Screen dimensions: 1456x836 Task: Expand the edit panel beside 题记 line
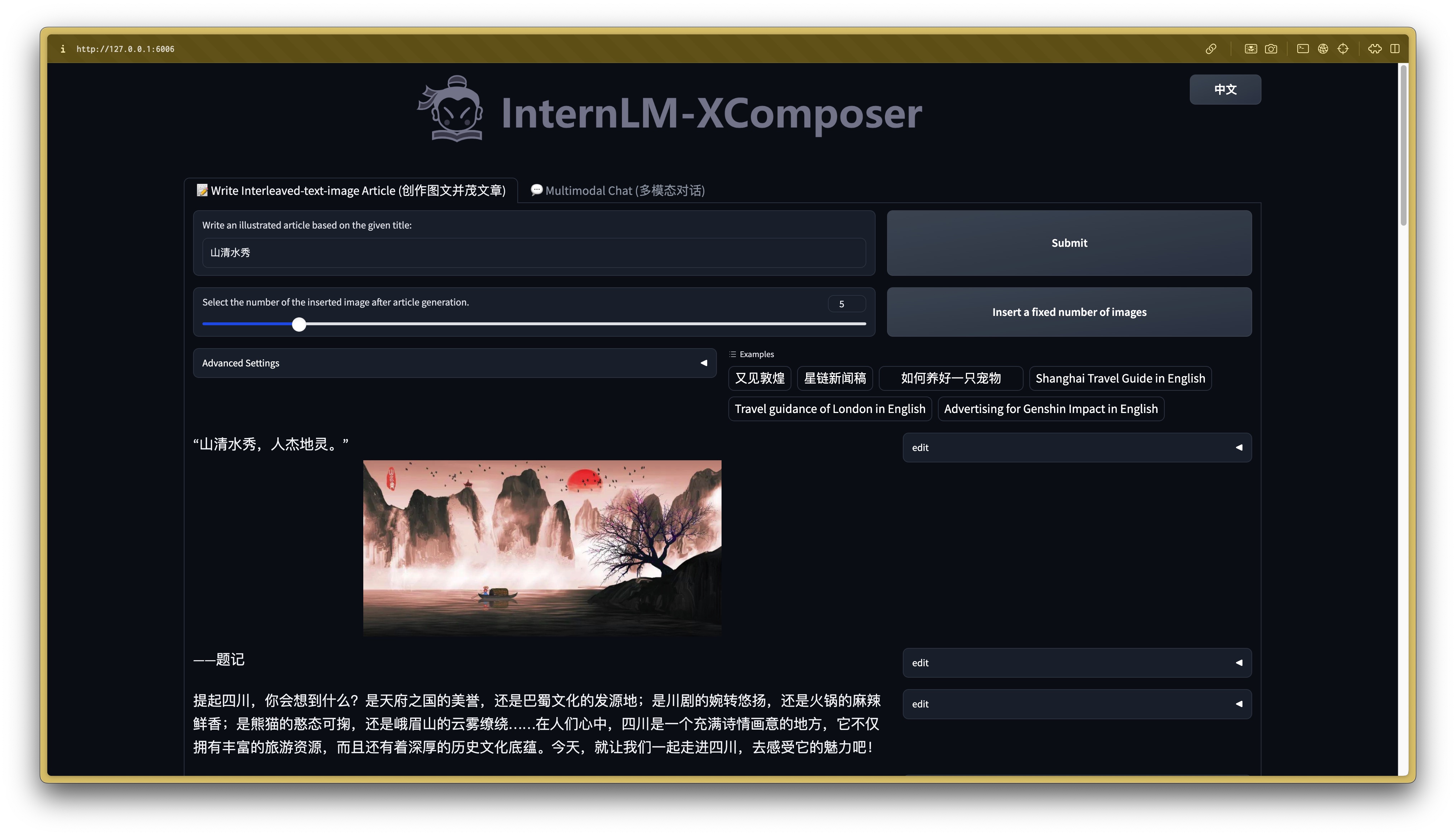point(1077,663)
